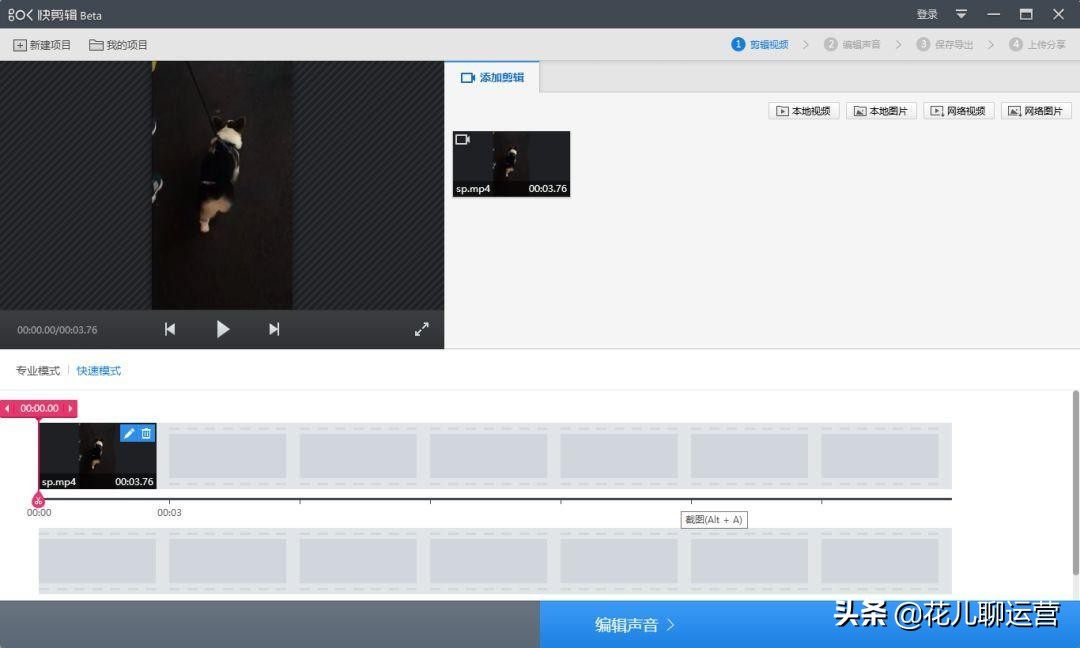Skip to the next clip in preview
The width and height of the screenshot is (1080, 648).
click(274, 328)
